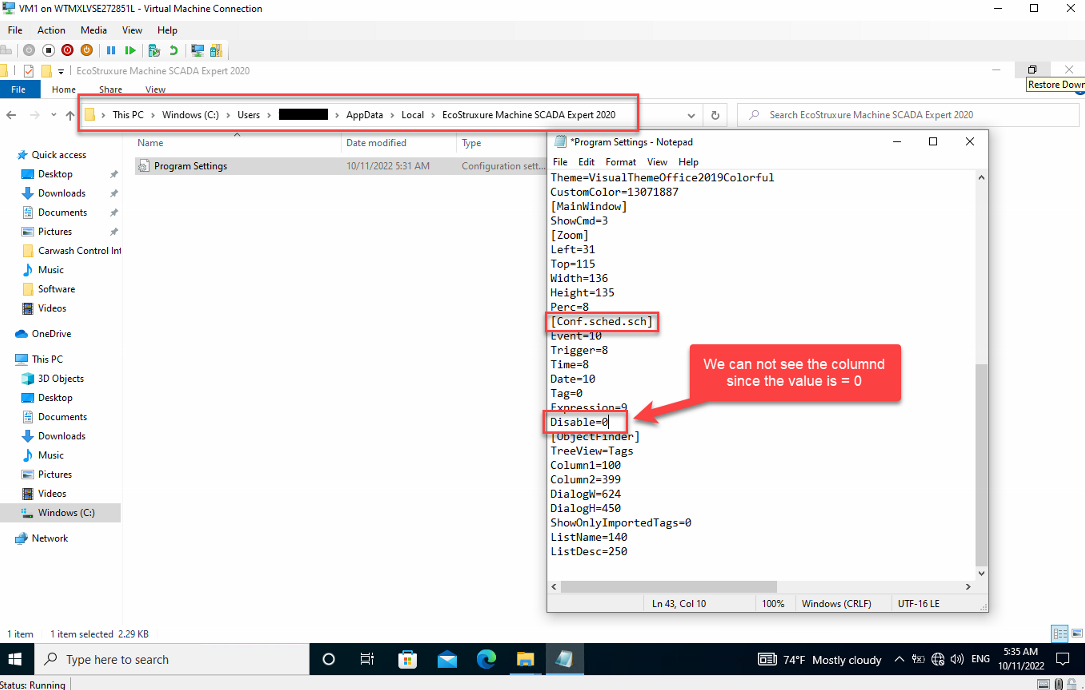Open the Action menu of VM Connection
Image resolution: width=1085 pixels, height=690 pixels.
[51, 30]
